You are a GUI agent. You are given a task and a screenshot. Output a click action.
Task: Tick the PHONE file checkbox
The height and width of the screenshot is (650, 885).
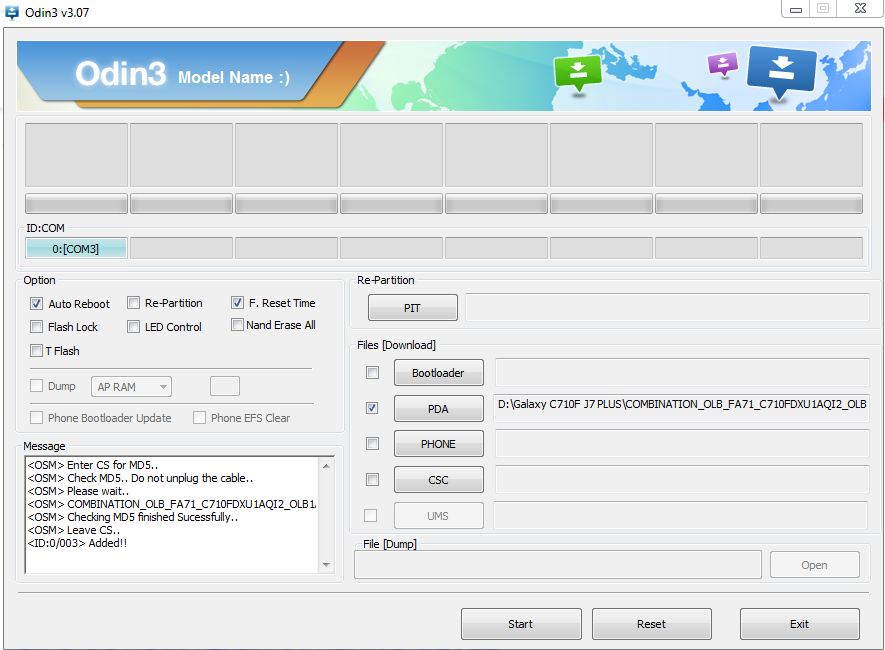point(372,443)
